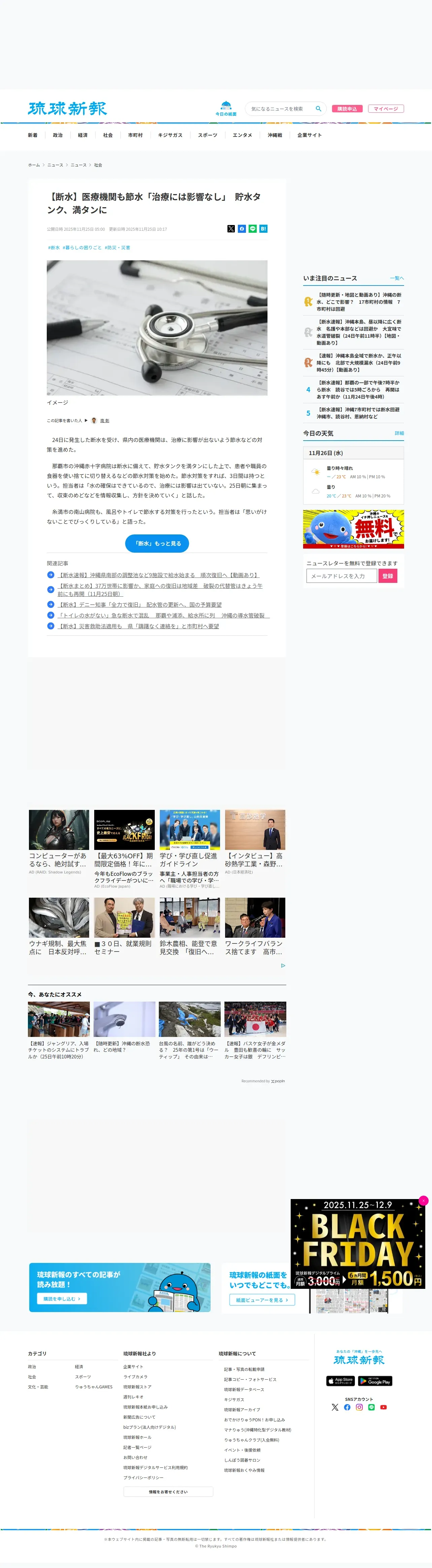Open お問い合わせ footer link
Screen dimensions: 432x1568
click(x=135, y=1457)
